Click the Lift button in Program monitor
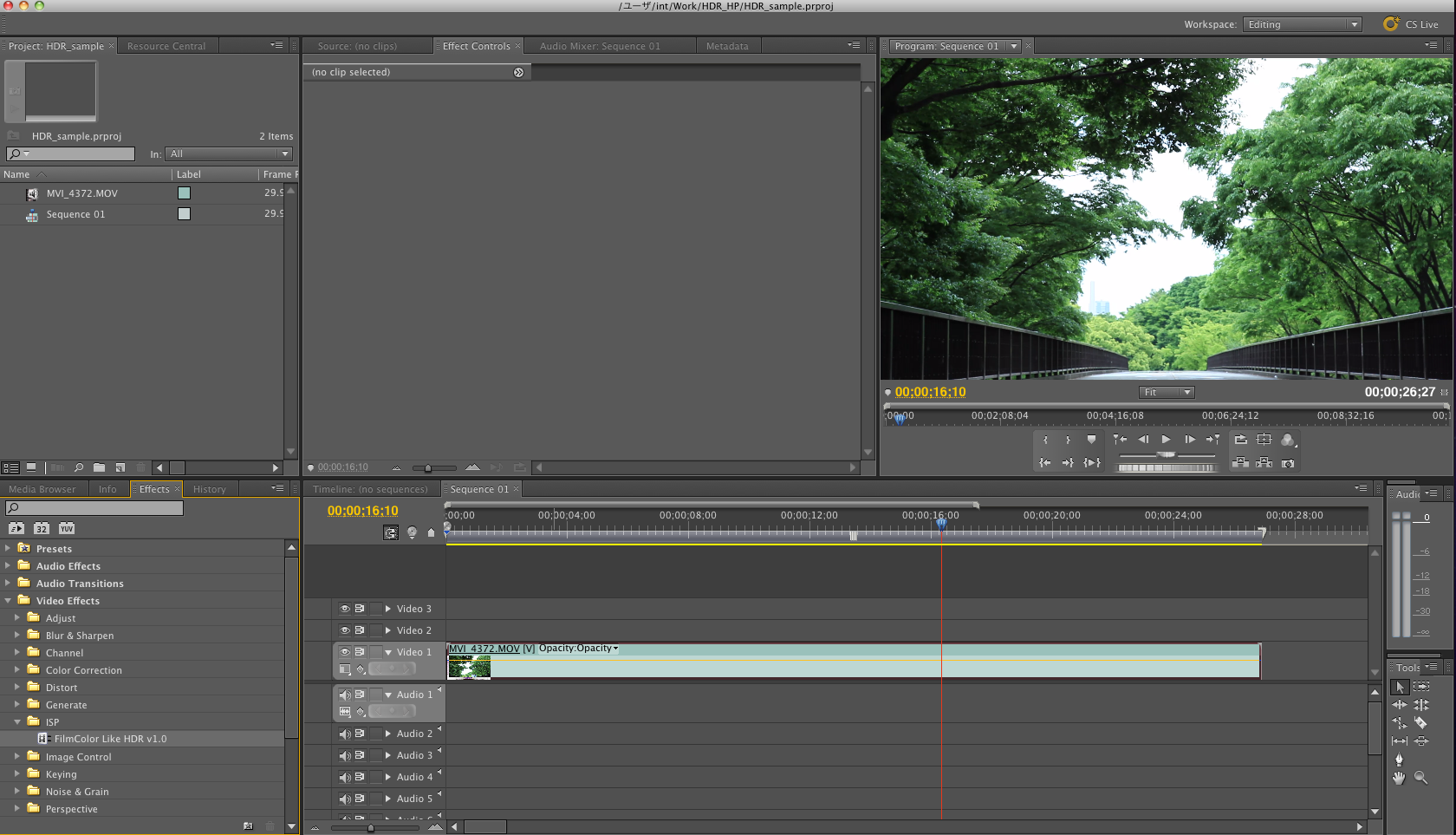Viewport: 1456px width, 835px height. point(1241,463)
